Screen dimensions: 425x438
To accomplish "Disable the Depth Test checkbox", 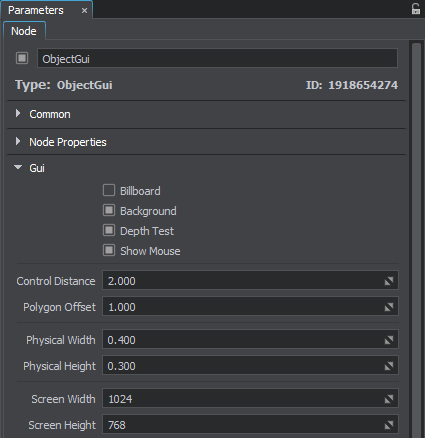I will coord(109,230).
